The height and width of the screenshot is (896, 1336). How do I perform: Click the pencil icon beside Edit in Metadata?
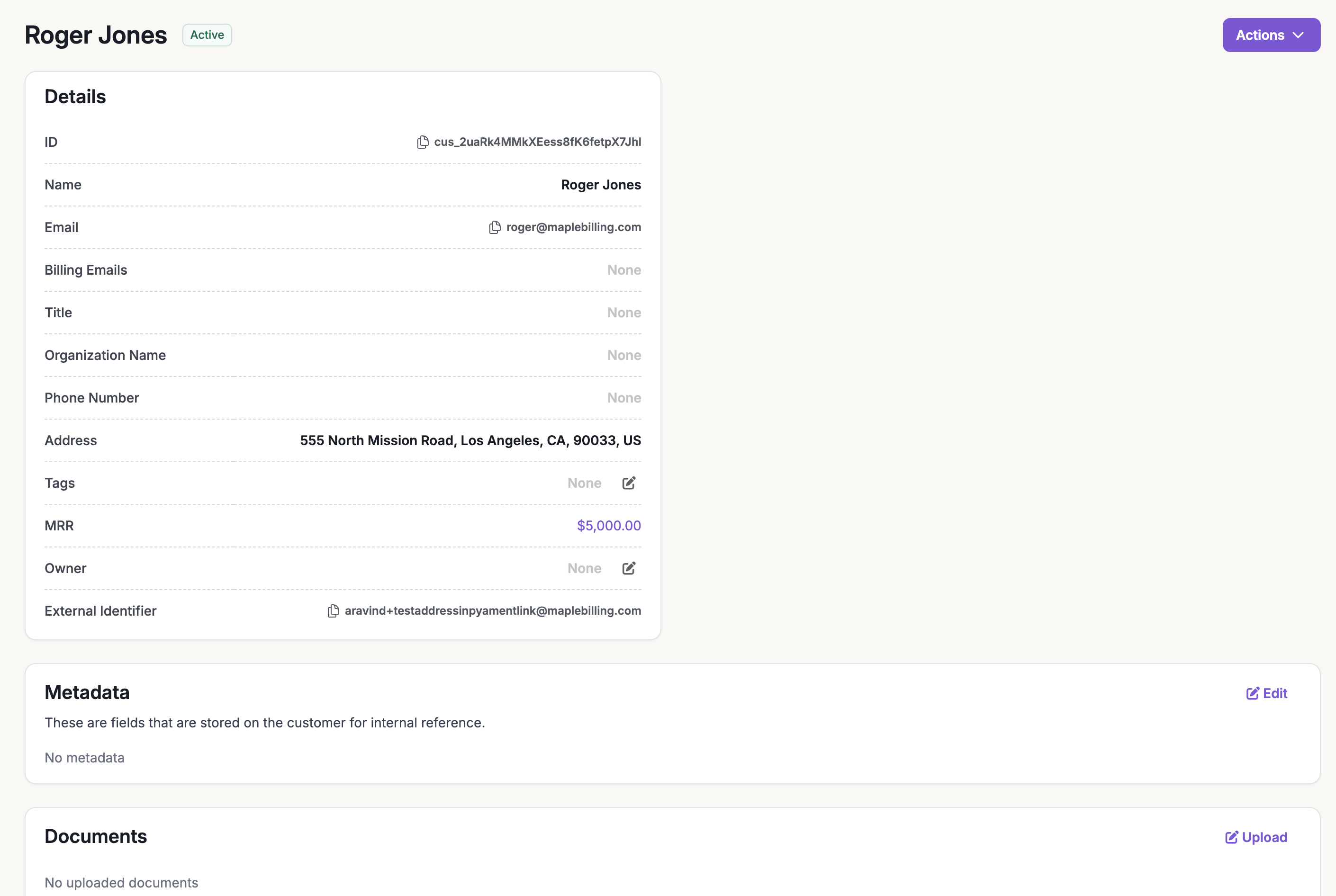[1253, 692]
